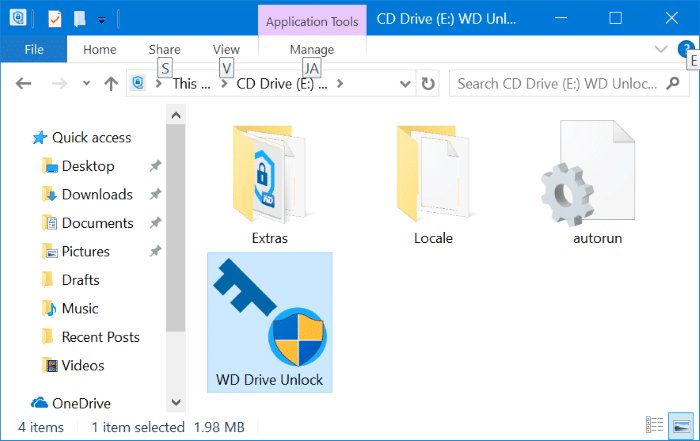Click the drive icon in the address bar
The image size is (700, 441).
click(138, 83)
